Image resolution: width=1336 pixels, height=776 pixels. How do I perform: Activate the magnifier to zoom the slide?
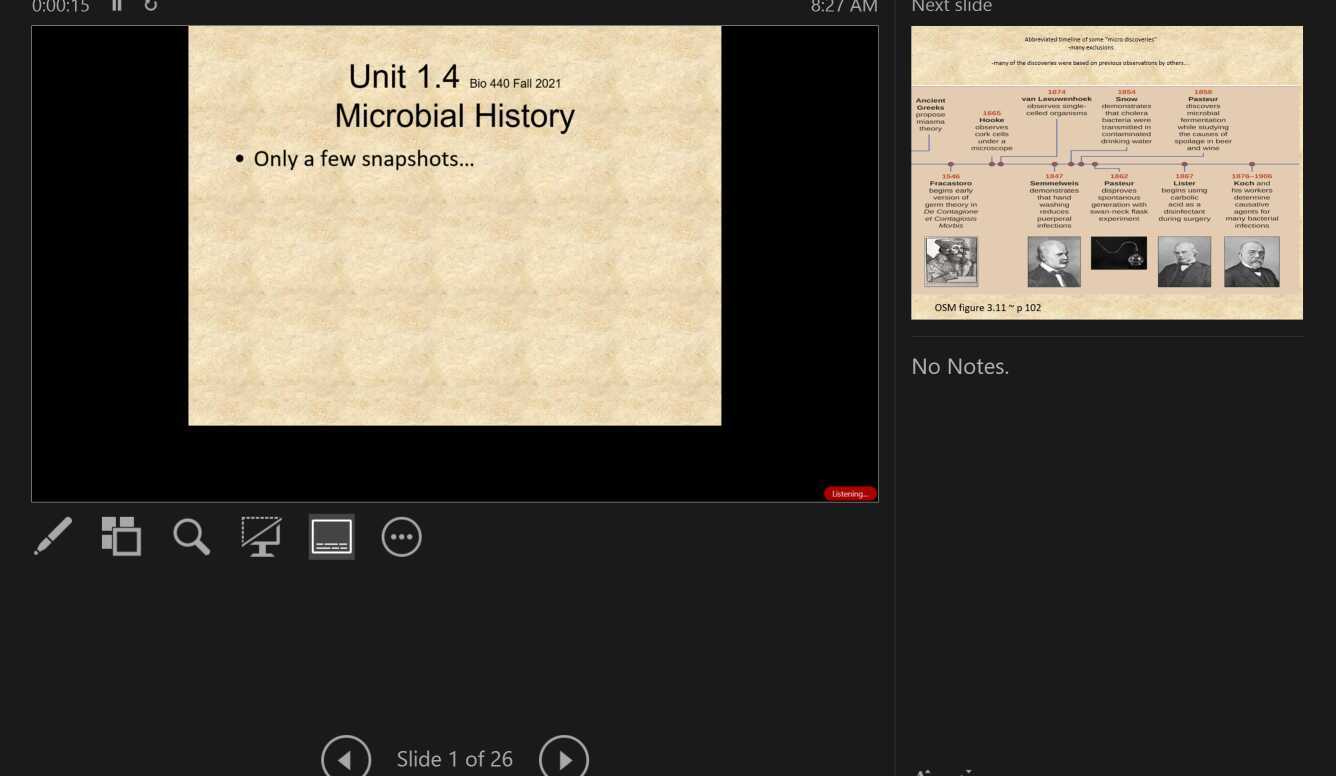(x=191, y=537)
